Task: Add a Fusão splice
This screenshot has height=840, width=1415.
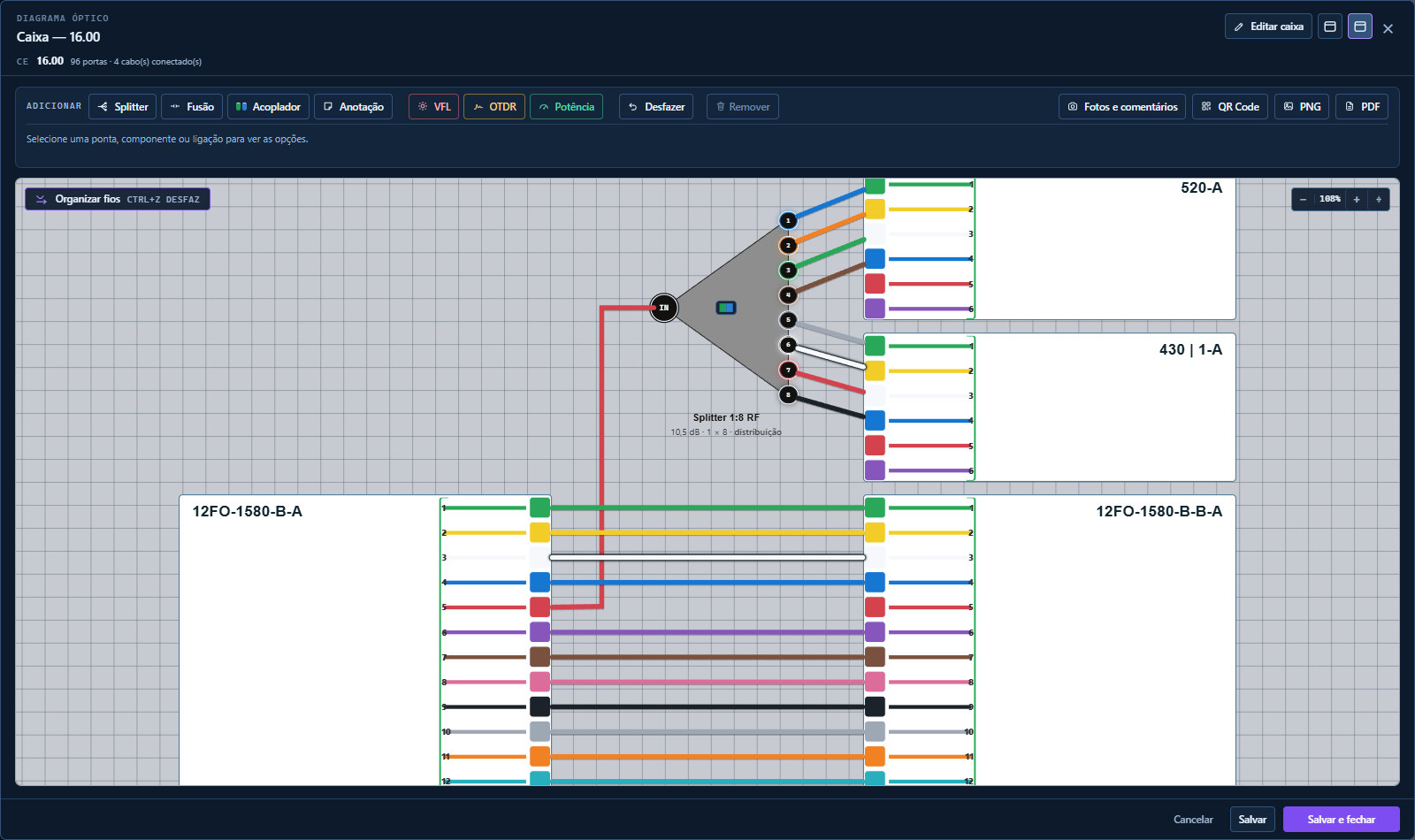Action: [x=192, y=107]
